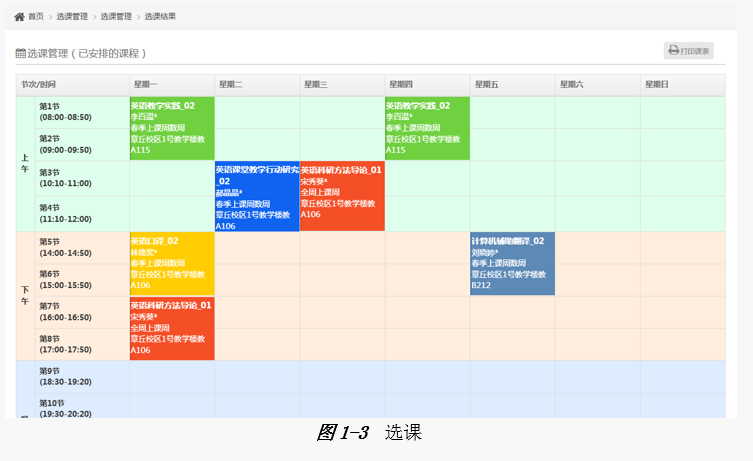This screenshot has height=461, width=753.
Task: Open the 首页 breadcrumb link
Action: click(36, 17)
